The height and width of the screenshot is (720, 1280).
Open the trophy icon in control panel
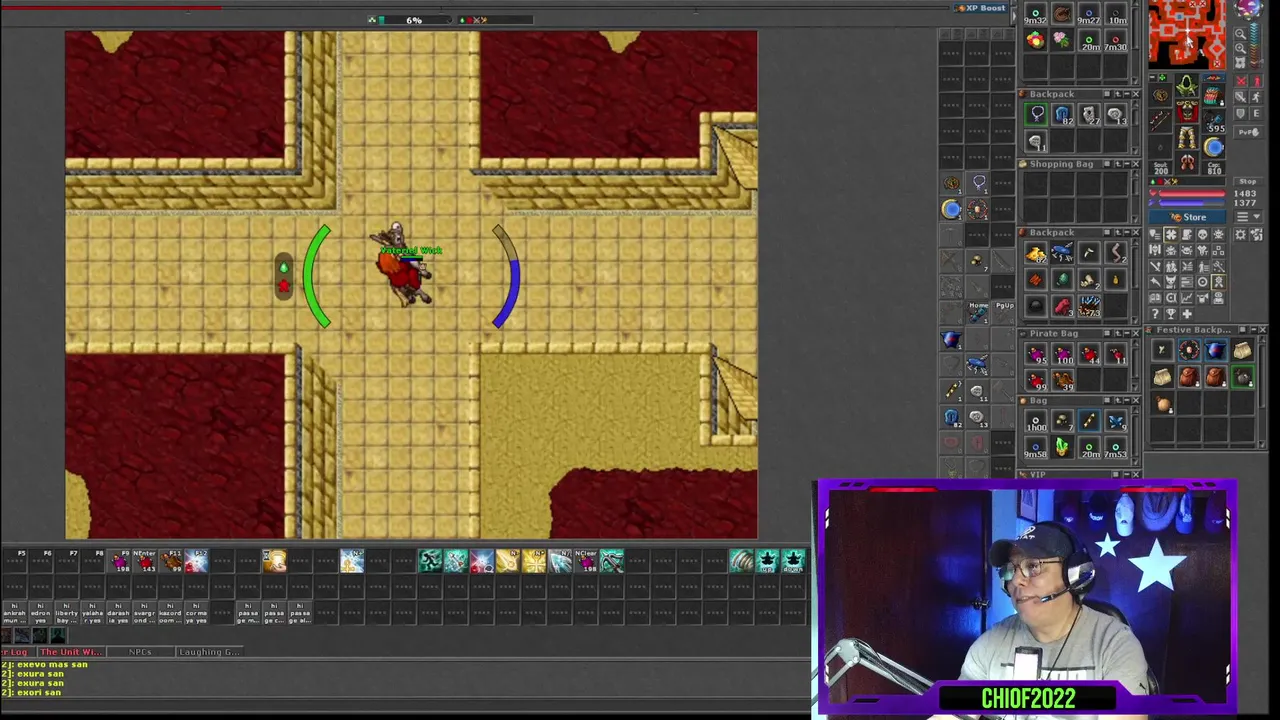1171,314
